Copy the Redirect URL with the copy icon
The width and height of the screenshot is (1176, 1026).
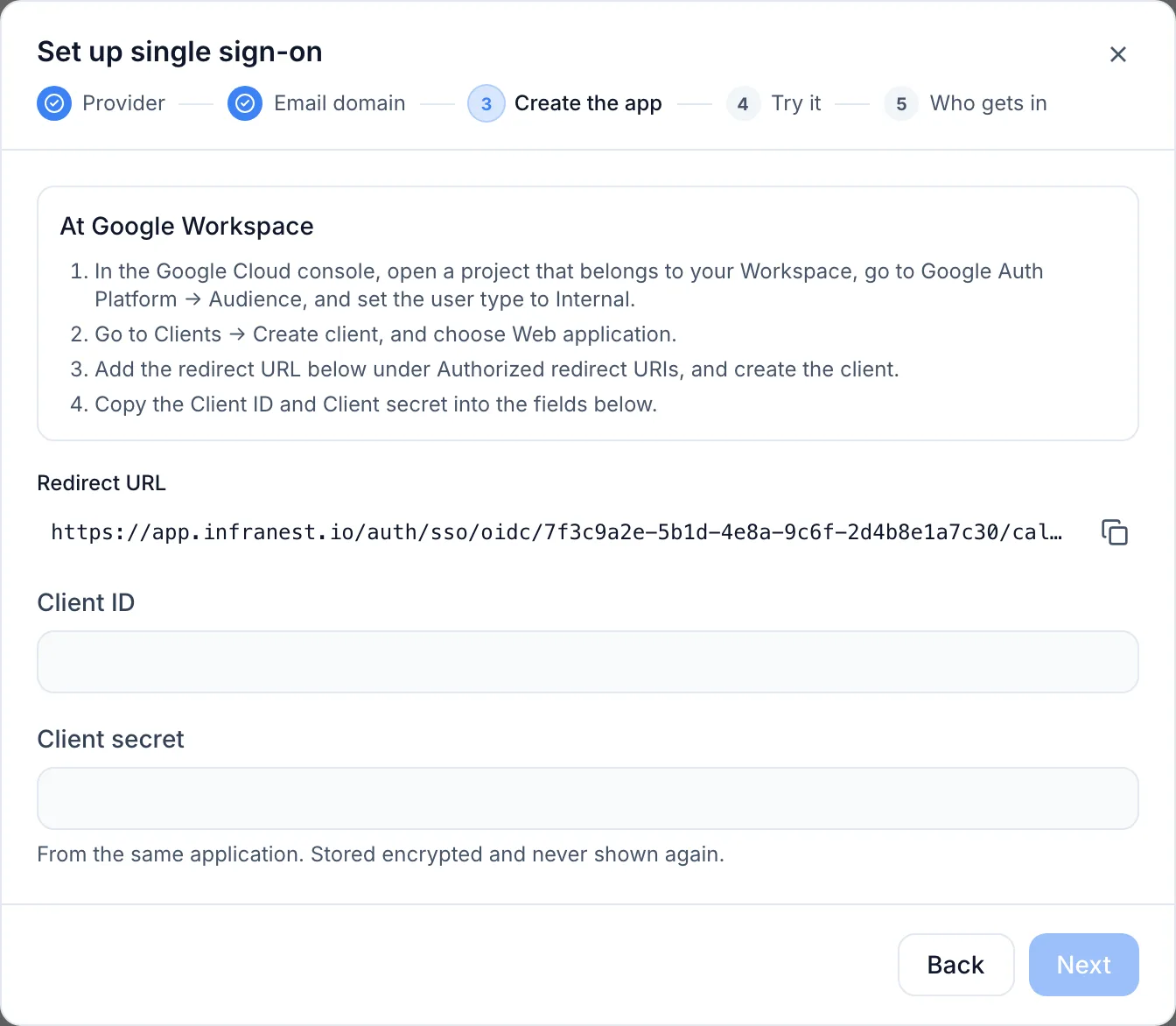(x=1115, y=532)
